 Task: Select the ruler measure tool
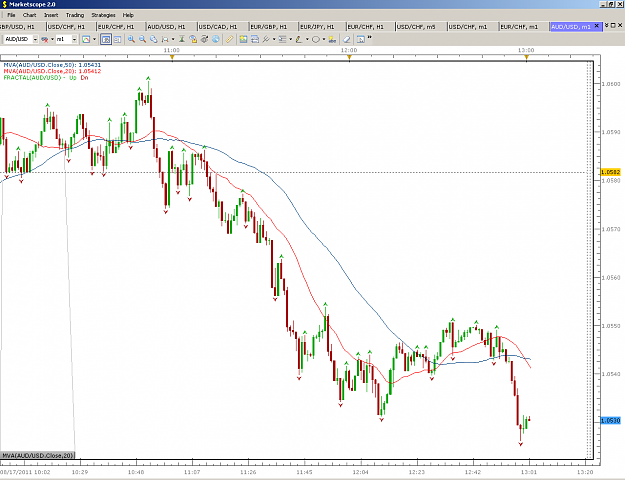coord(229,39)
